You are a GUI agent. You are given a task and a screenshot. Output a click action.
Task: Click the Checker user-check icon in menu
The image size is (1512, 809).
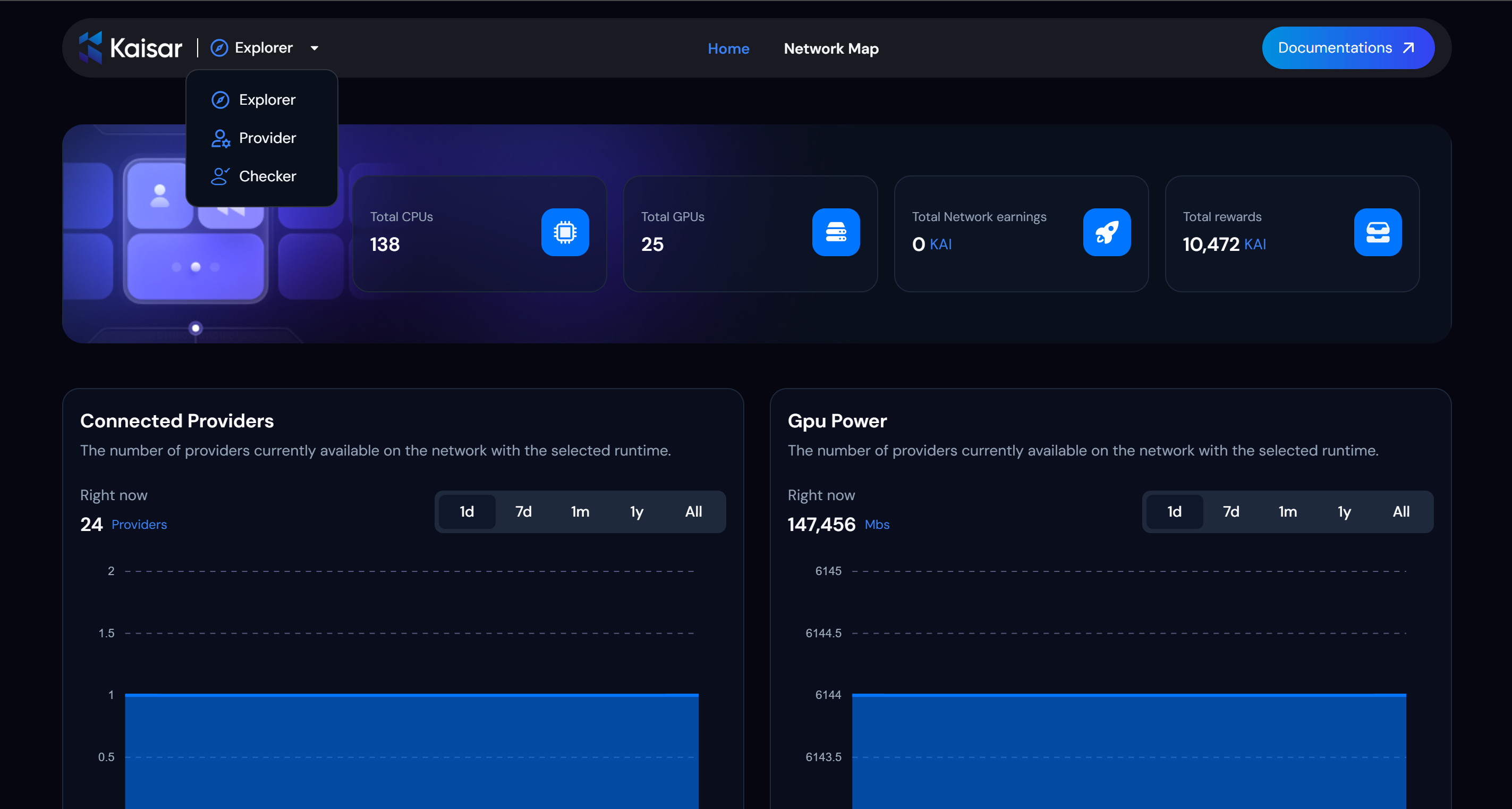click(x=220, y=176)
